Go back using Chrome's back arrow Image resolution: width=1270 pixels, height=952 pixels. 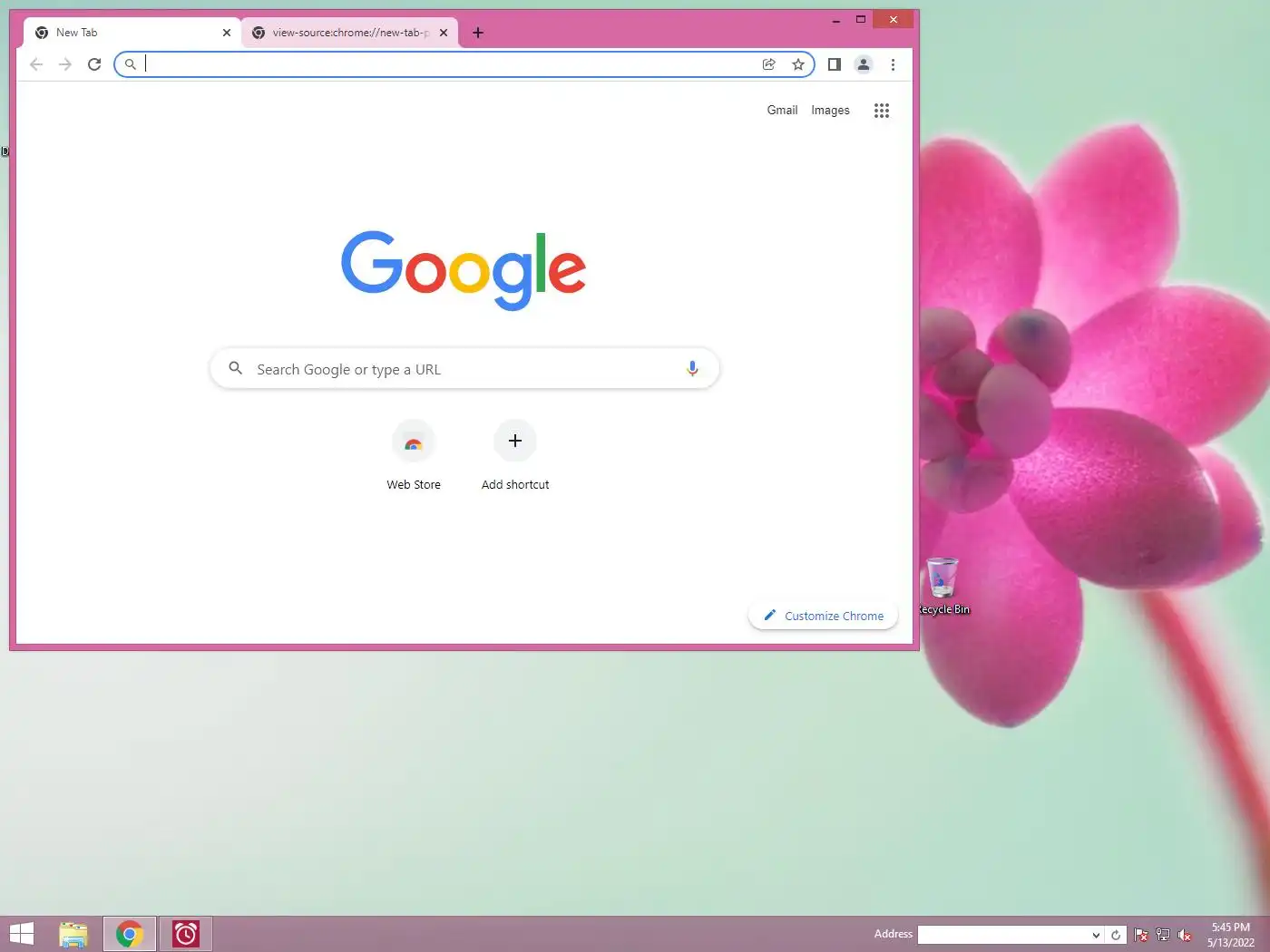pos(36,64)
